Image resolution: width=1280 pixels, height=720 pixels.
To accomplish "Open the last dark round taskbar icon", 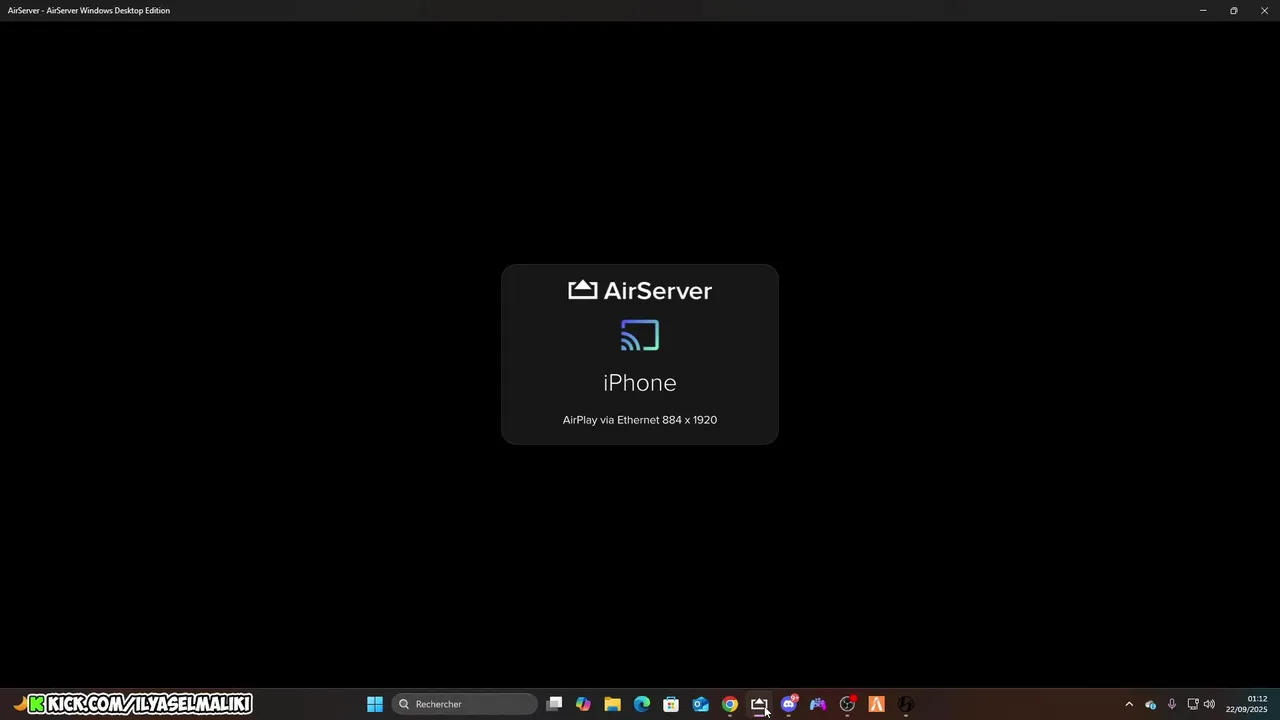I will [906, 704].
